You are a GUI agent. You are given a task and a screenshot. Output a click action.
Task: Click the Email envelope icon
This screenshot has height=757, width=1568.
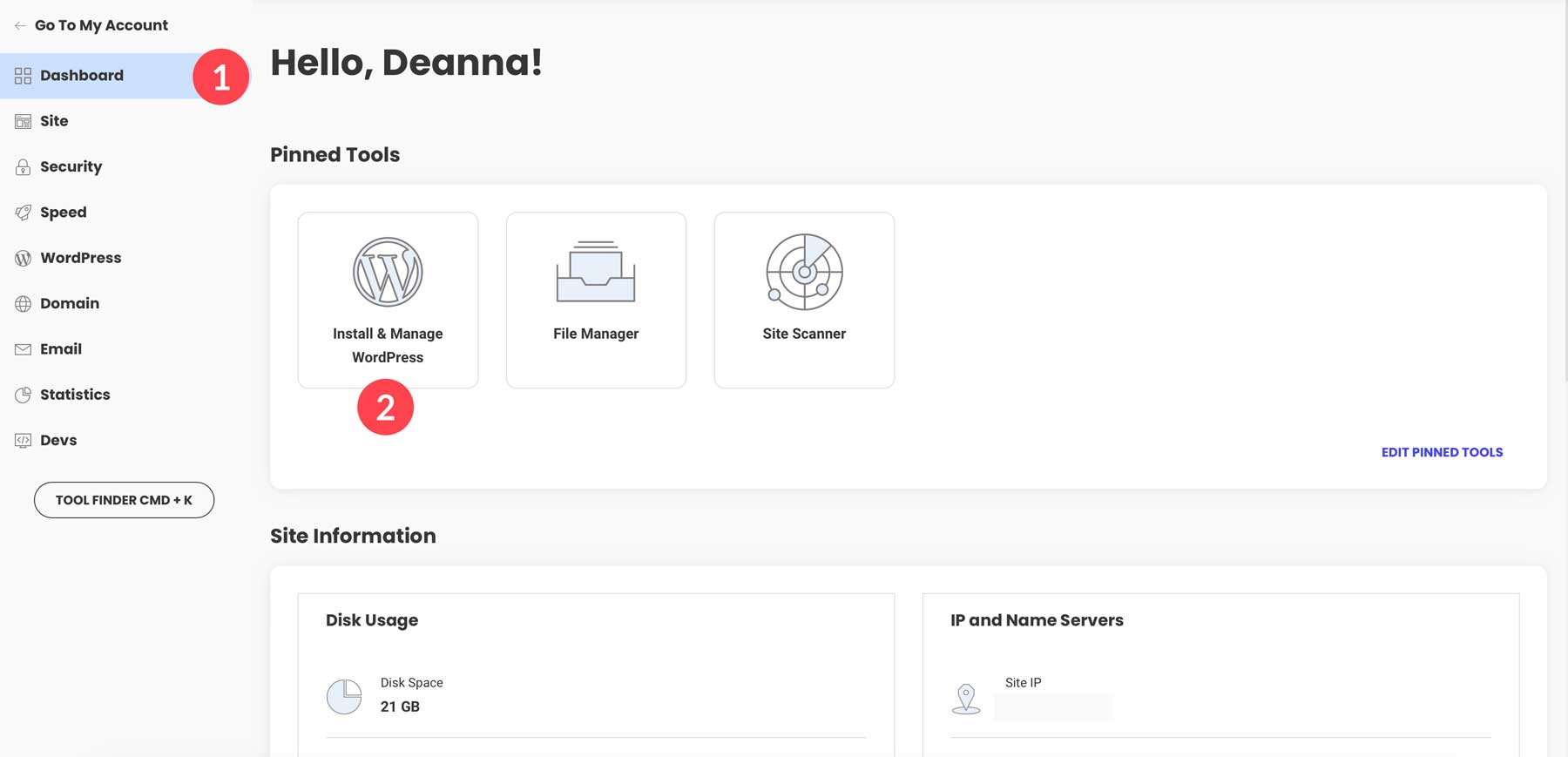[x=24, y=349]
